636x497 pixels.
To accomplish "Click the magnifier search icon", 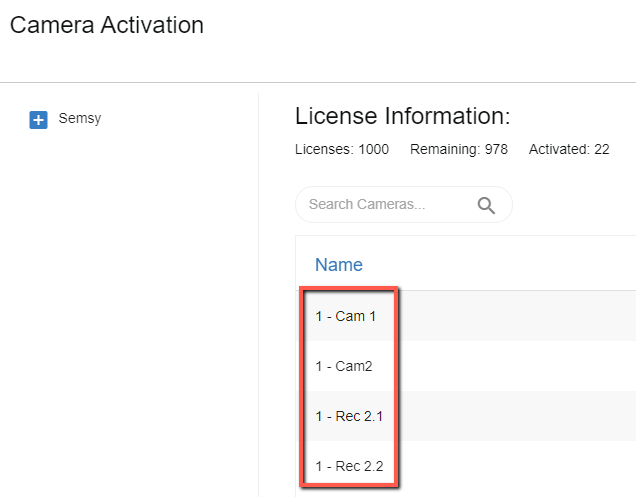I will (486, 205).
